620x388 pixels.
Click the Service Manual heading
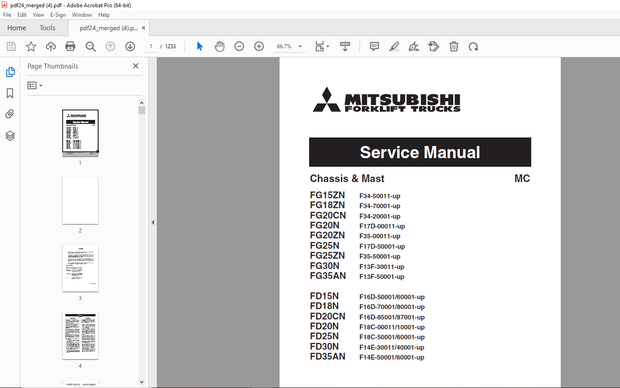click(x=420, y=152)
